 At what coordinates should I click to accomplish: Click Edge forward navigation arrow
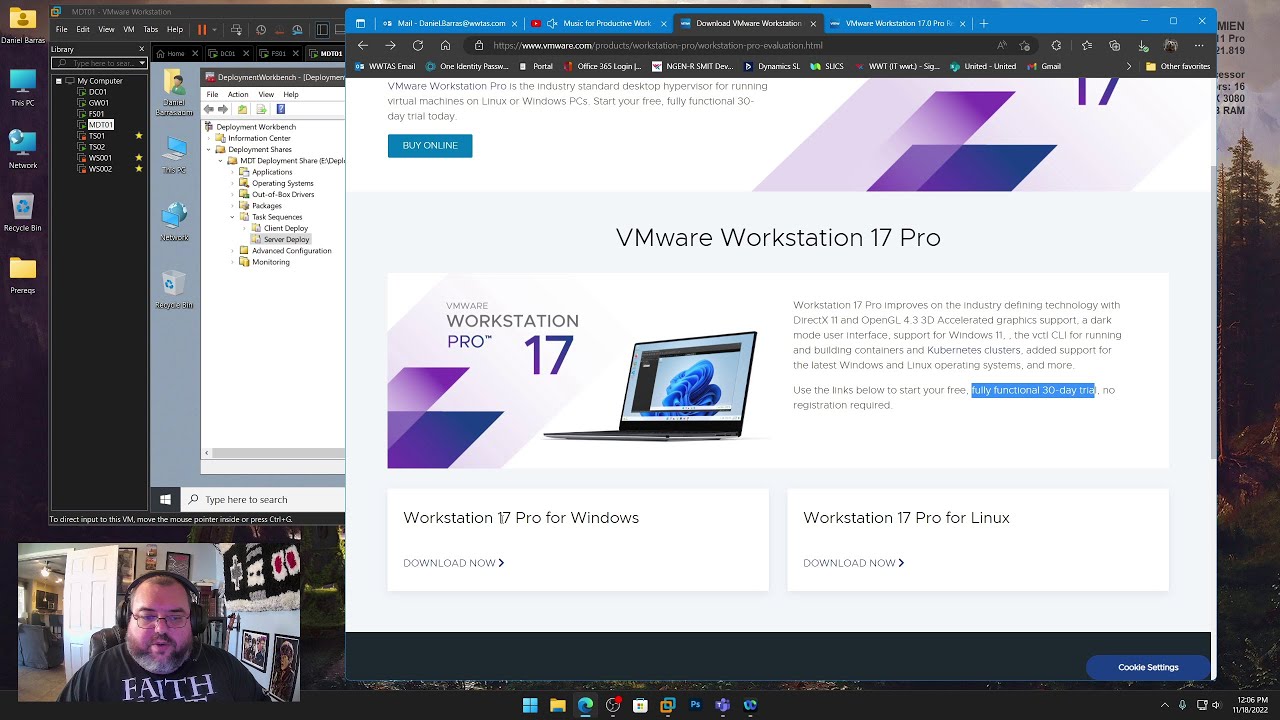(x=390, y=45)
